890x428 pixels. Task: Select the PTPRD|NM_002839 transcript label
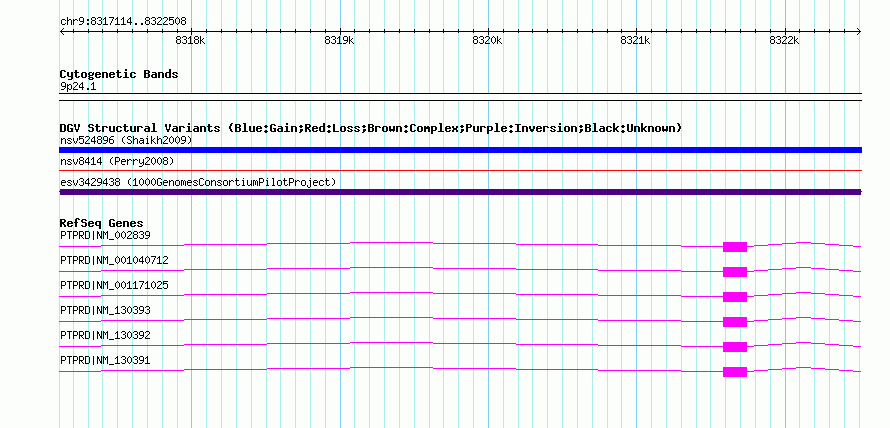(105, 235)
